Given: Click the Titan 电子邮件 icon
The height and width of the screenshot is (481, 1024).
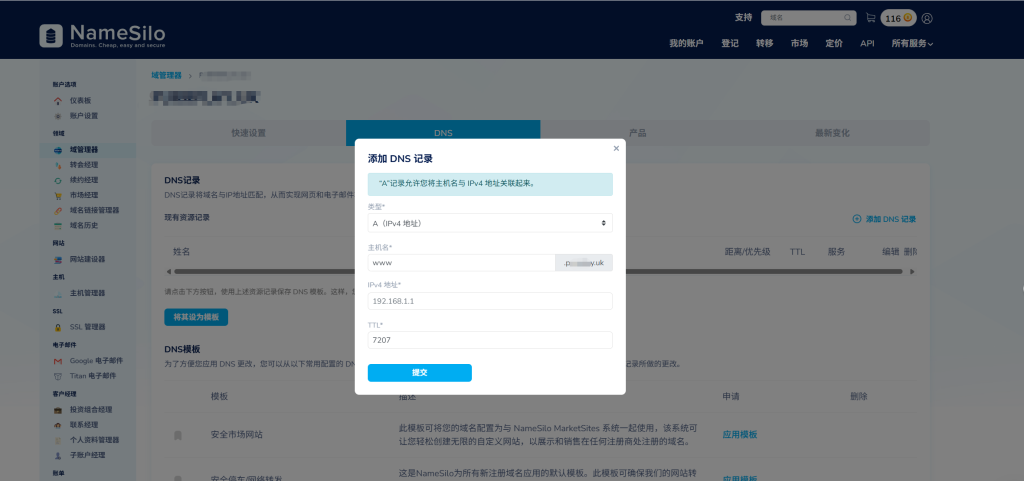Looking at the screenshot, I should (58, 376).
